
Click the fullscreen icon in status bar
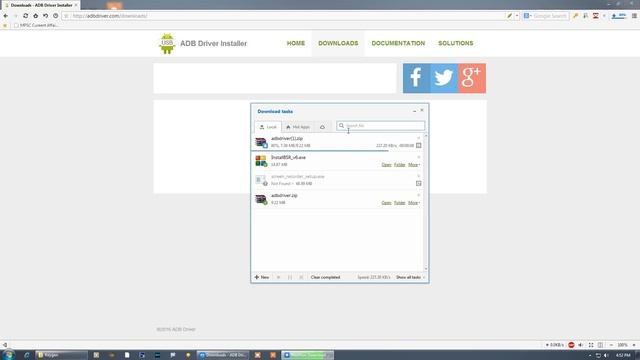[591, 345]
